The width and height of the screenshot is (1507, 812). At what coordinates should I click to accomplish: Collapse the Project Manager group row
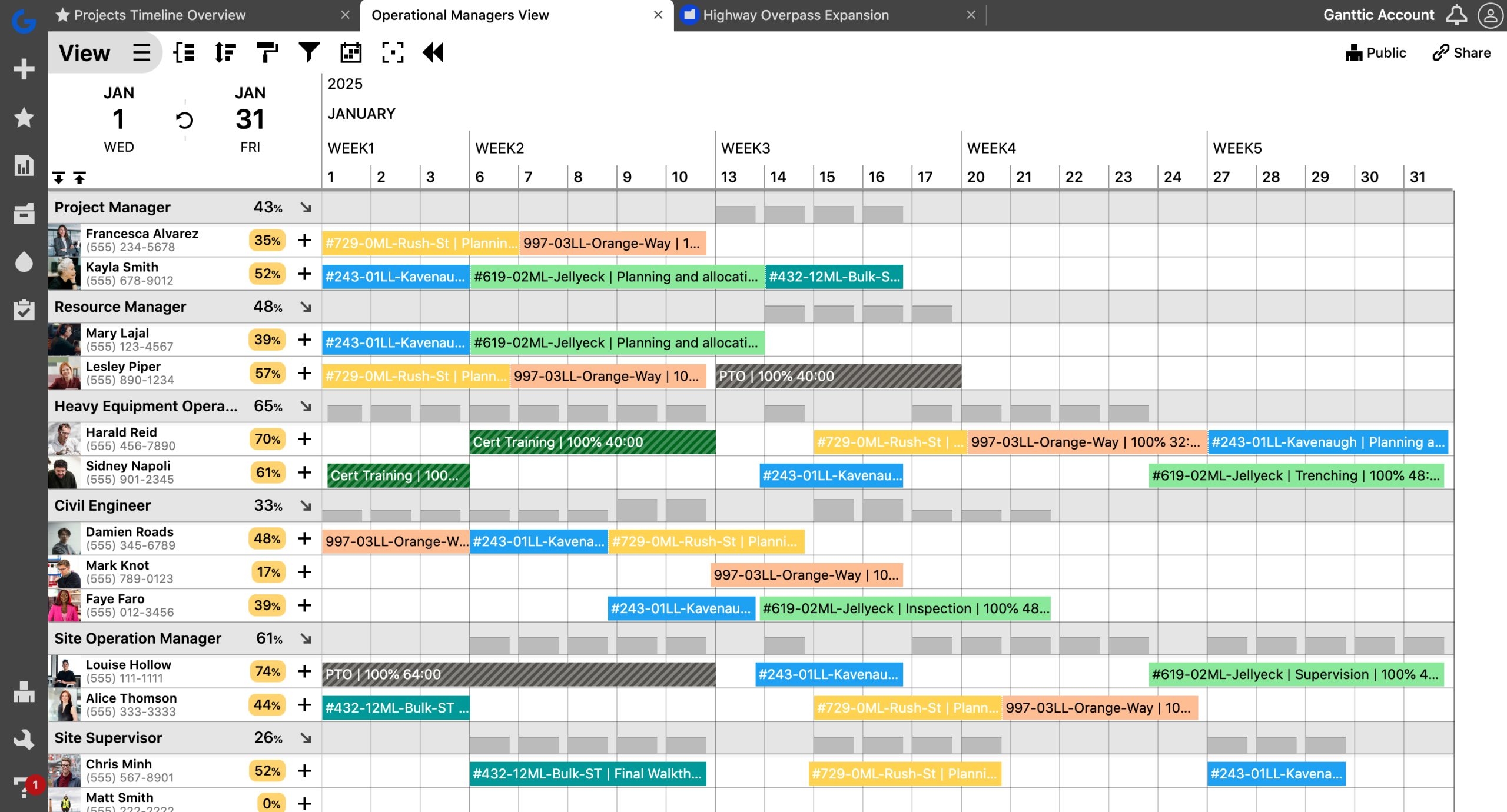[305, 207]
